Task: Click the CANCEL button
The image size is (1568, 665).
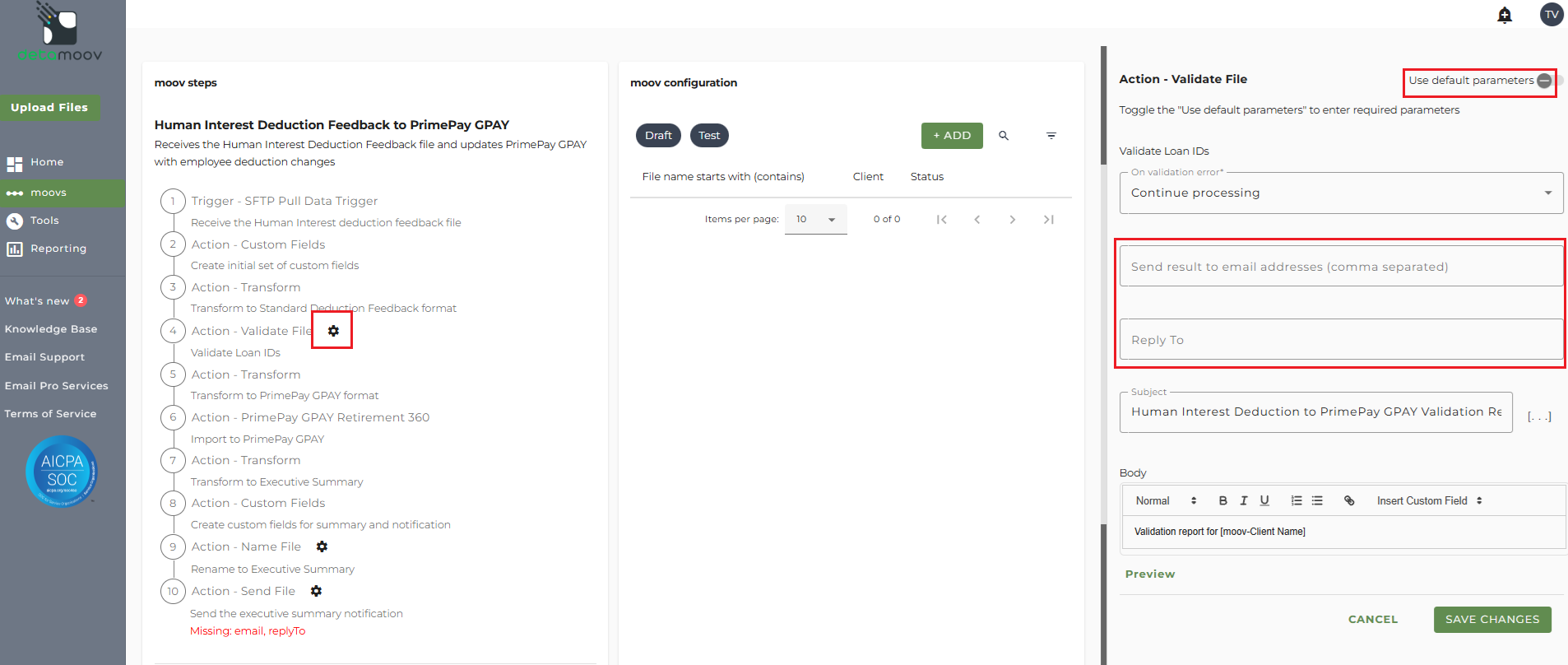Action: (1373, 620)
